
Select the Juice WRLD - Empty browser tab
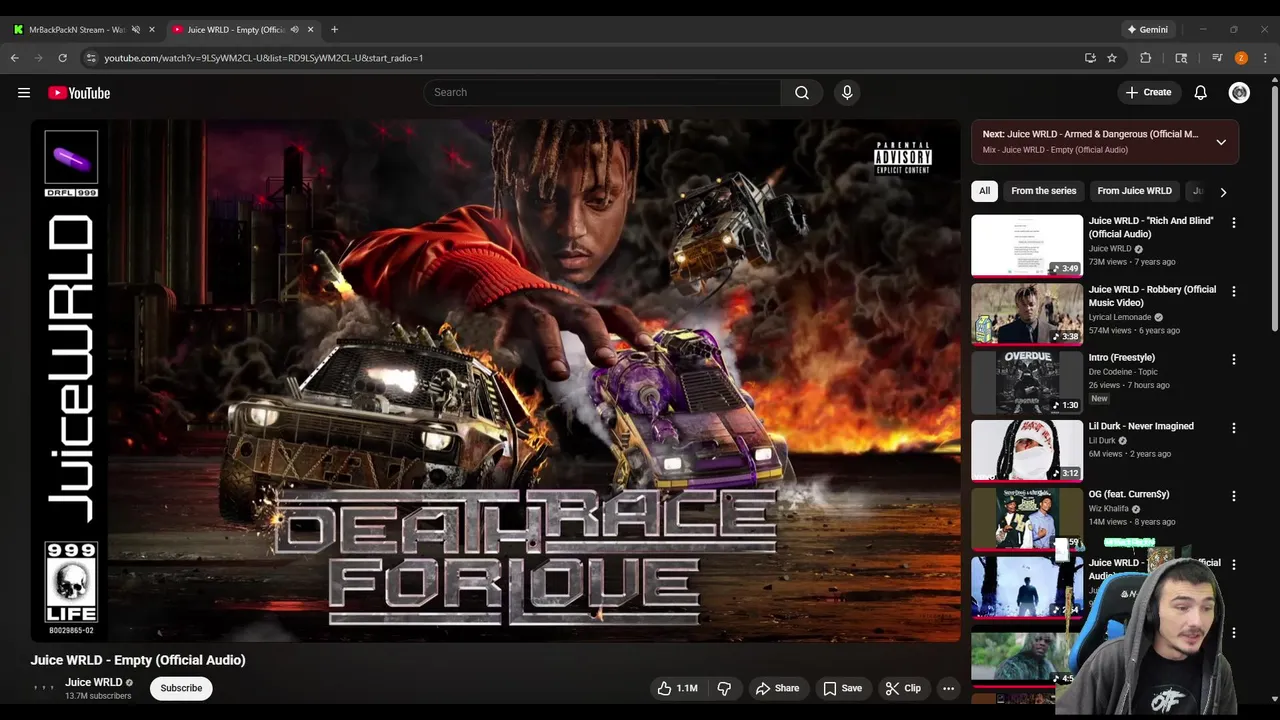click(236, 29)
